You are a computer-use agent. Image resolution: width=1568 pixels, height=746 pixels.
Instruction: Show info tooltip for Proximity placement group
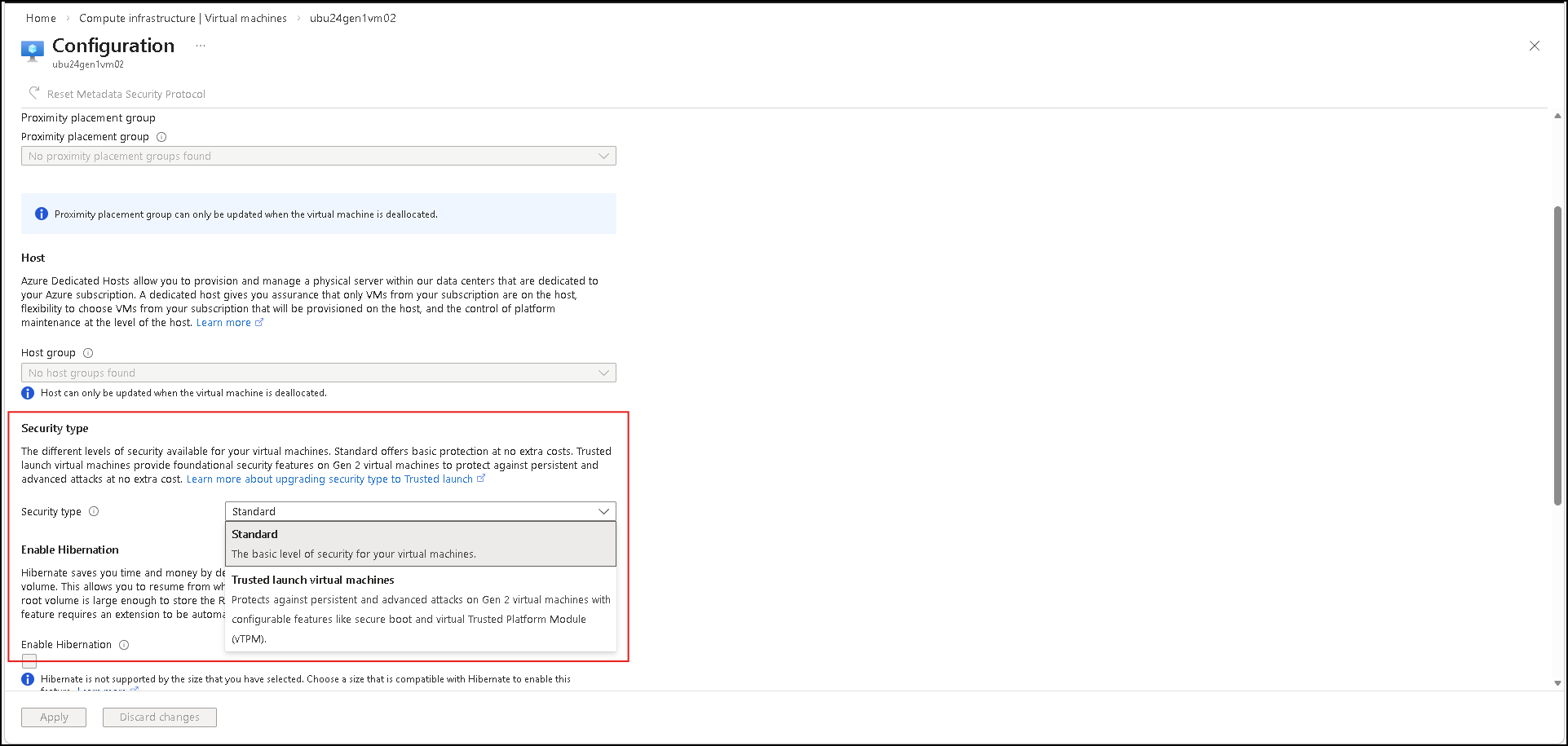tap(161, 137)
